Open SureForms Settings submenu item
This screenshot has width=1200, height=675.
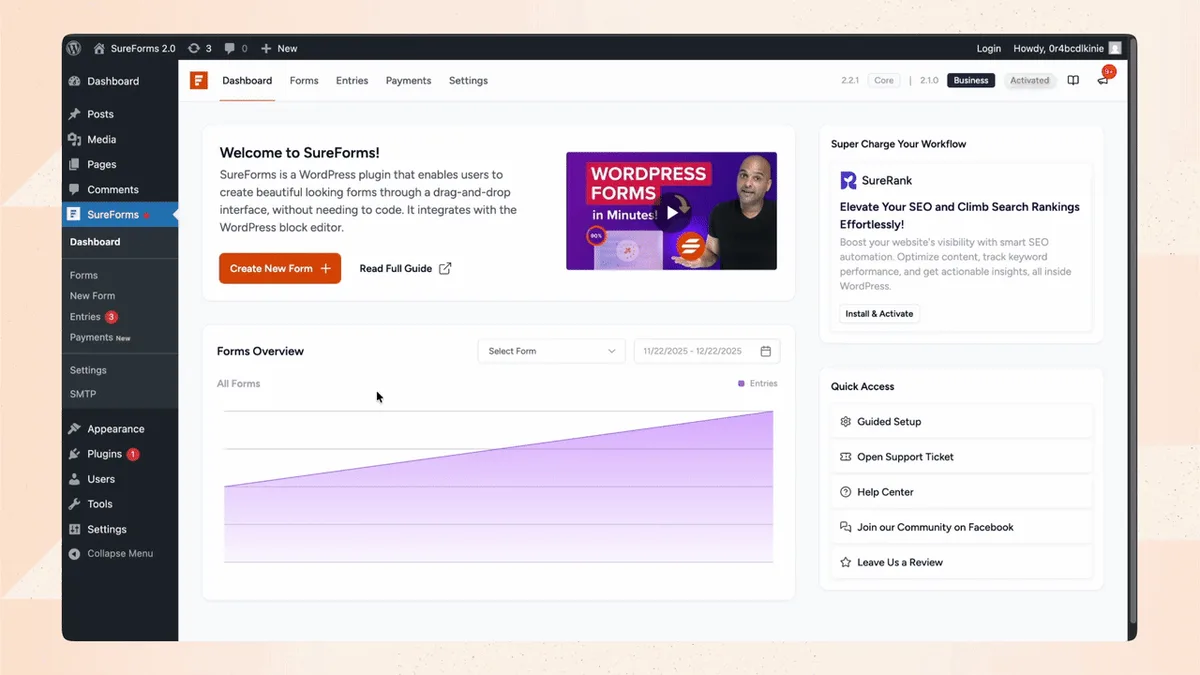(88, 370)
